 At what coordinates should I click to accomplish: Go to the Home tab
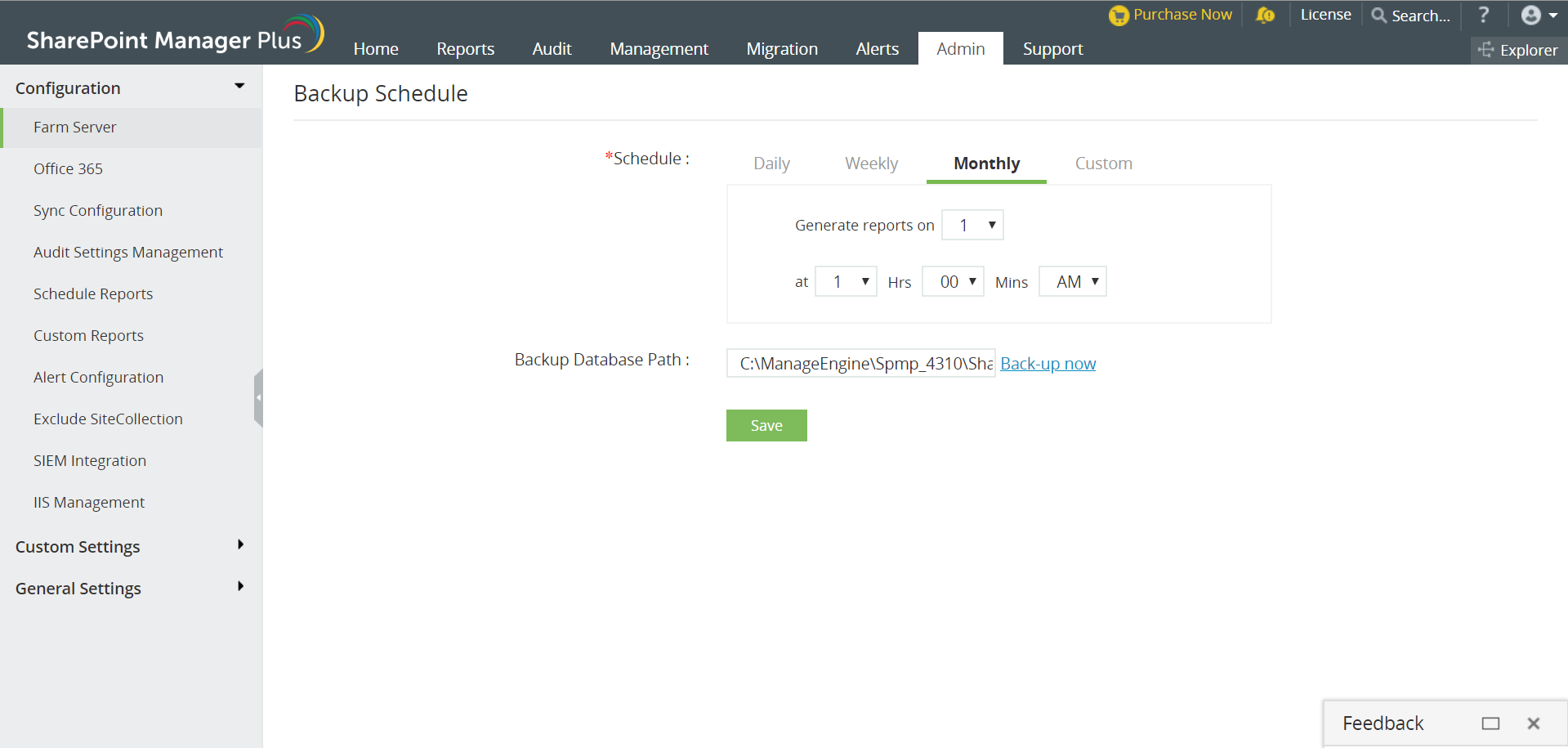[x=376, y=49]
